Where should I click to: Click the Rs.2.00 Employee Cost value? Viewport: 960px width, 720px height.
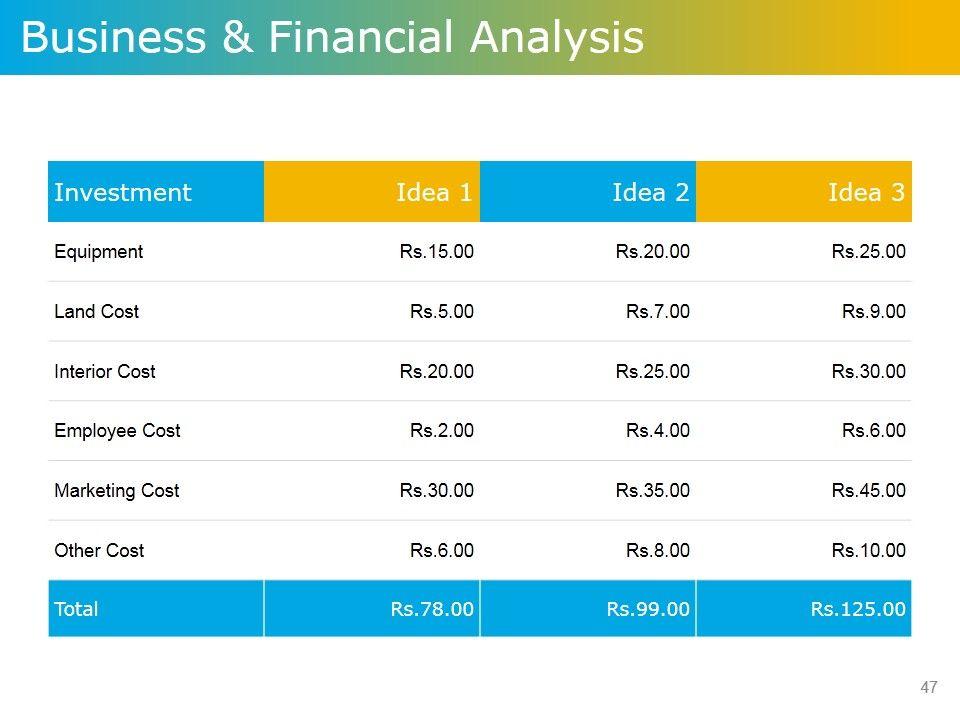[x=441, y=431]
